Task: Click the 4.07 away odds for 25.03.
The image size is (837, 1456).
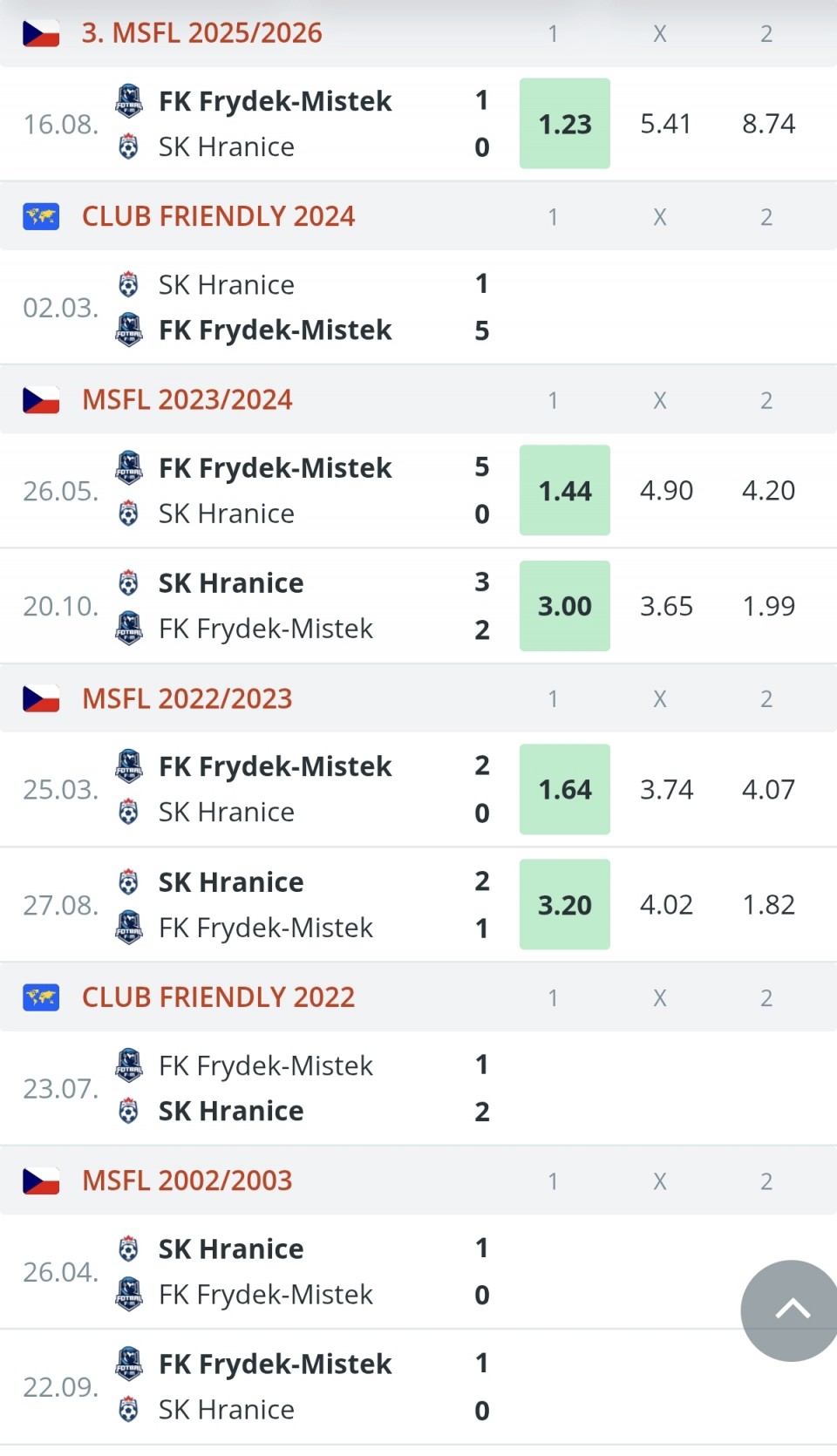Action: [x=768, y=790]
